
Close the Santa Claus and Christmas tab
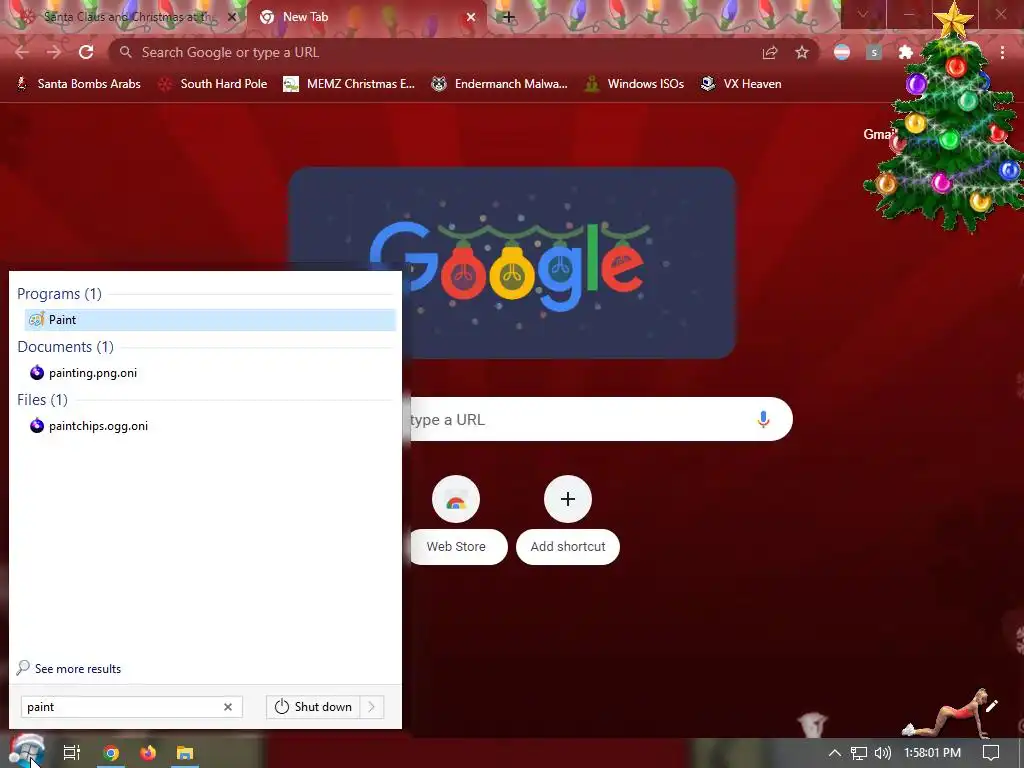(x=232, y=17)
